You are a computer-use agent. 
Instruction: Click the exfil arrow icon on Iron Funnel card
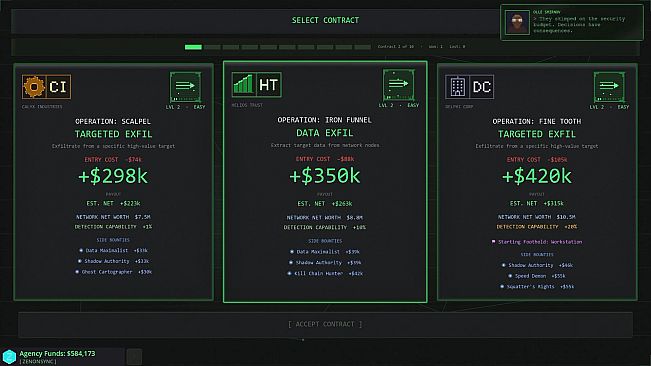pyautogui.click(x=399, y=85)
